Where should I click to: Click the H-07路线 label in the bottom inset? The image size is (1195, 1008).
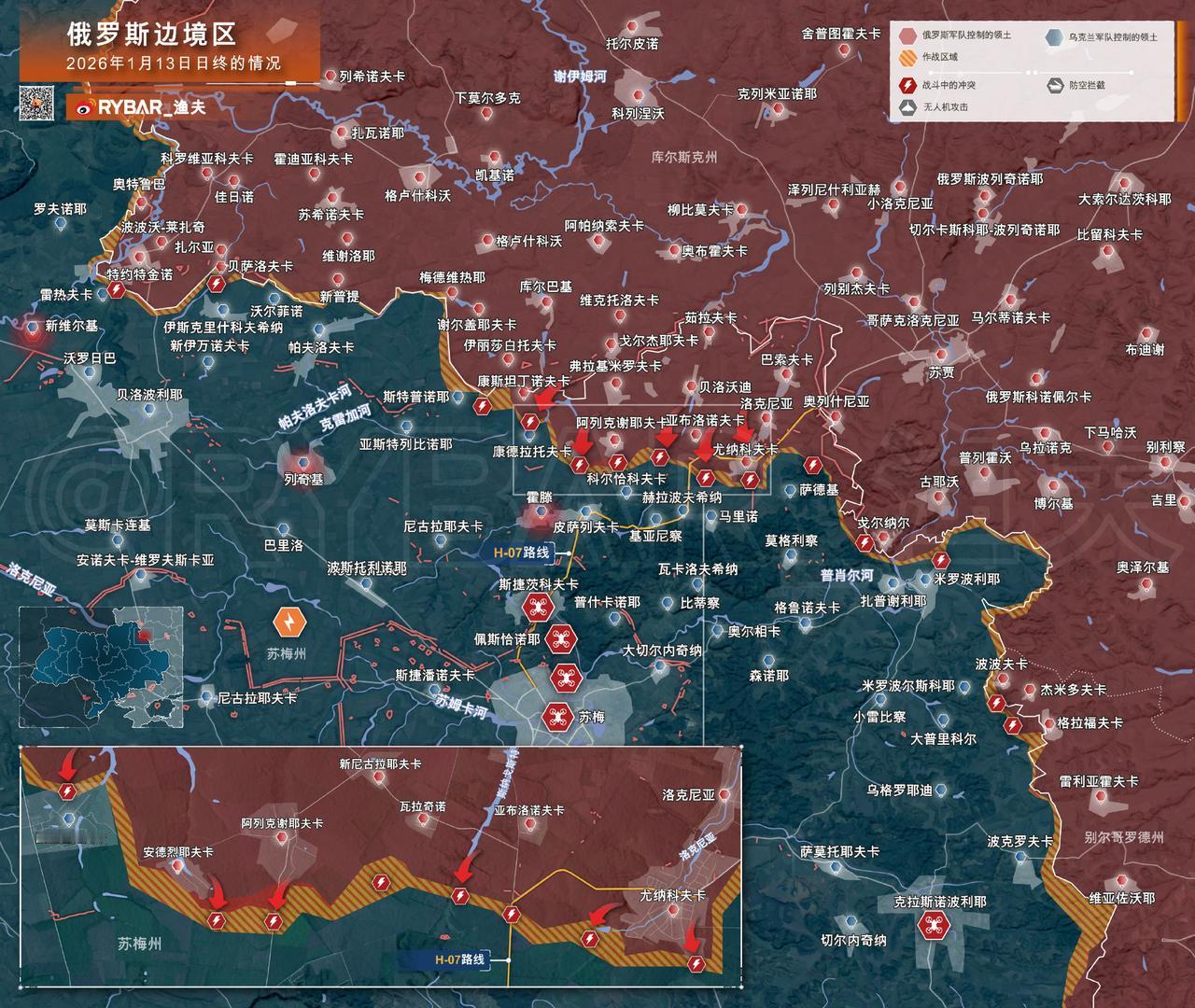(461, 960)
